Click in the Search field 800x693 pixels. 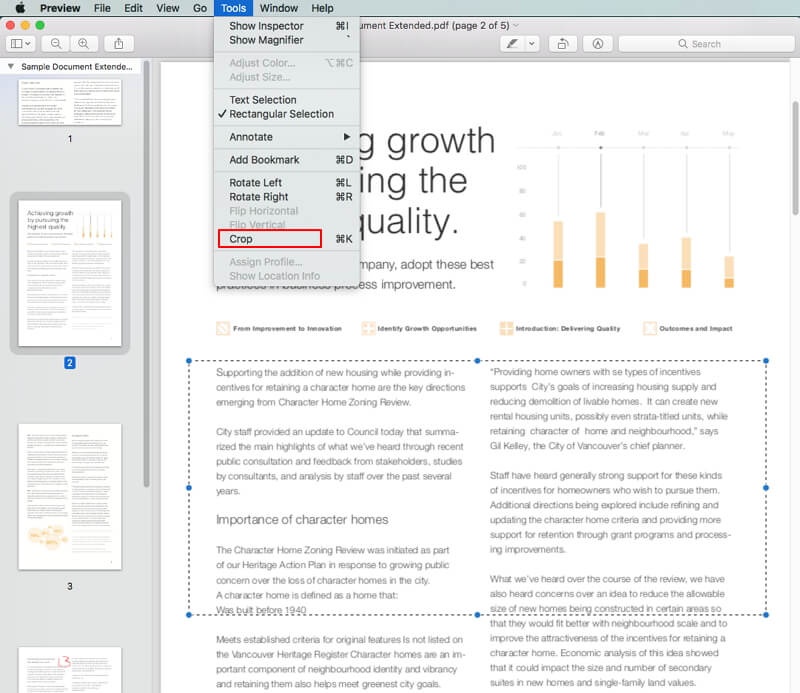click(x=706, y=44)
